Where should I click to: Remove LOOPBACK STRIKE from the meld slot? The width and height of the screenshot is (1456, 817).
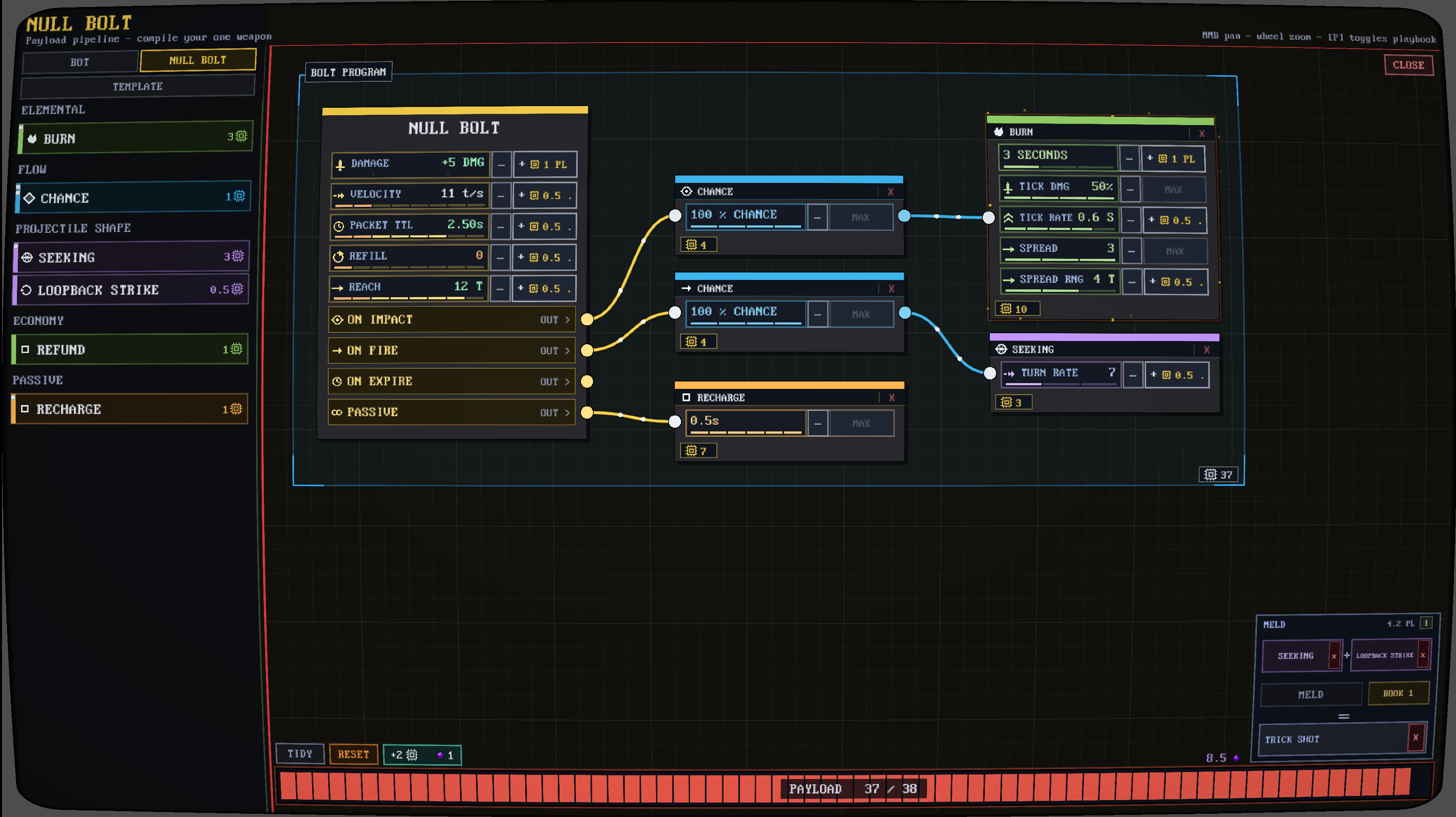tap(1423, 655)
